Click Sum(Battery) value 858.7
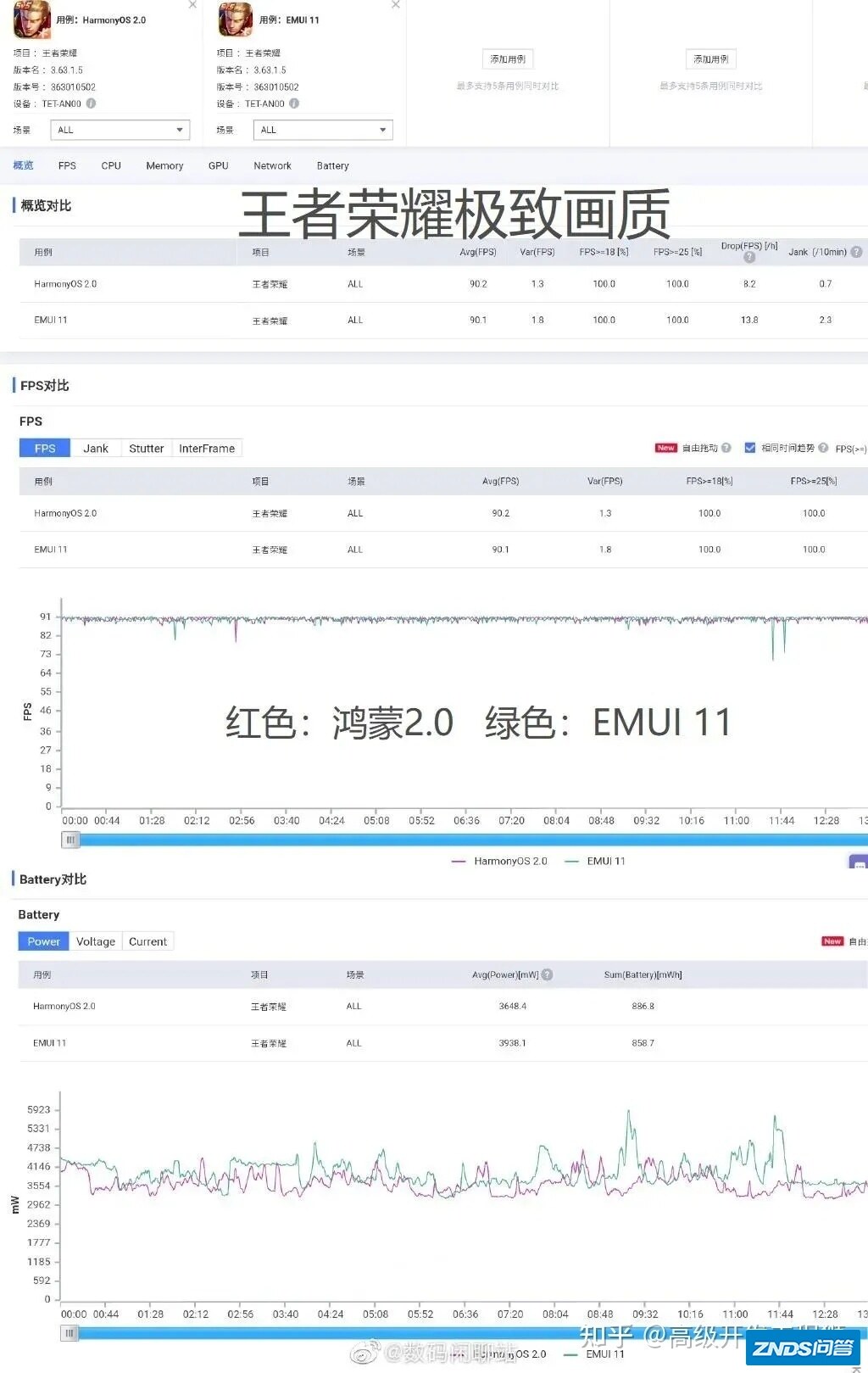 pos(643,1043)
